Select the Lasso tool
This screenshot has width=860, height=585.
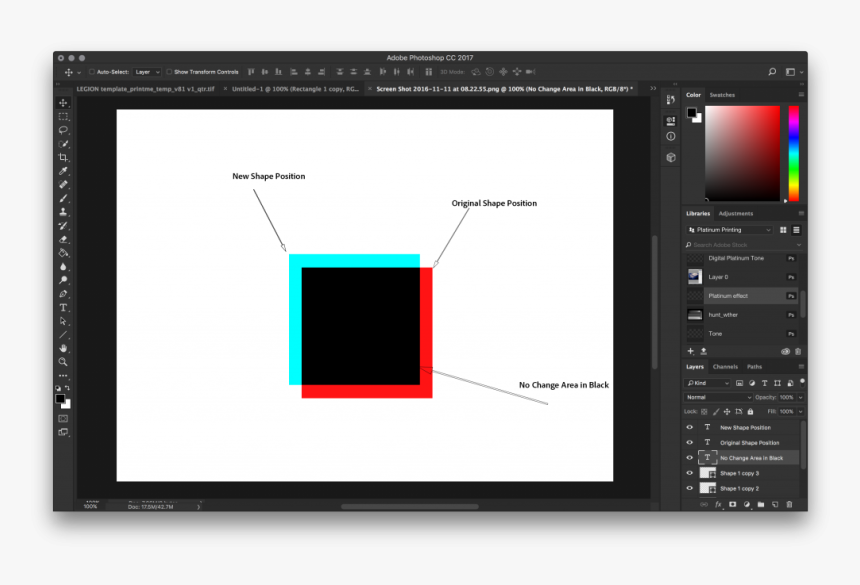point(63,130)
